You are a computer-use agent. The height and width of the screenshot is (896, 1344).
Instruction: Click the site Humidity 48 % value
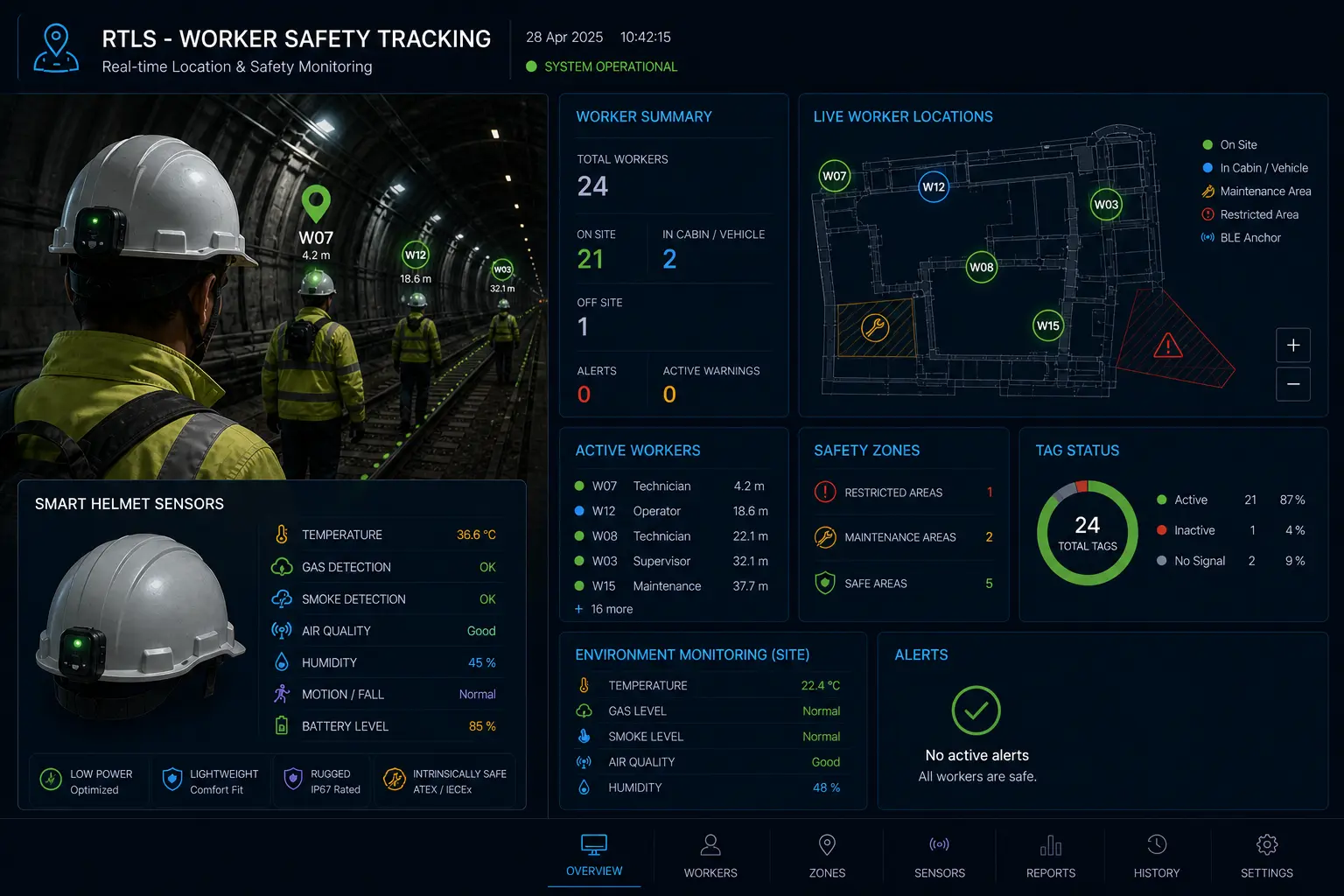tap(826, 787)
